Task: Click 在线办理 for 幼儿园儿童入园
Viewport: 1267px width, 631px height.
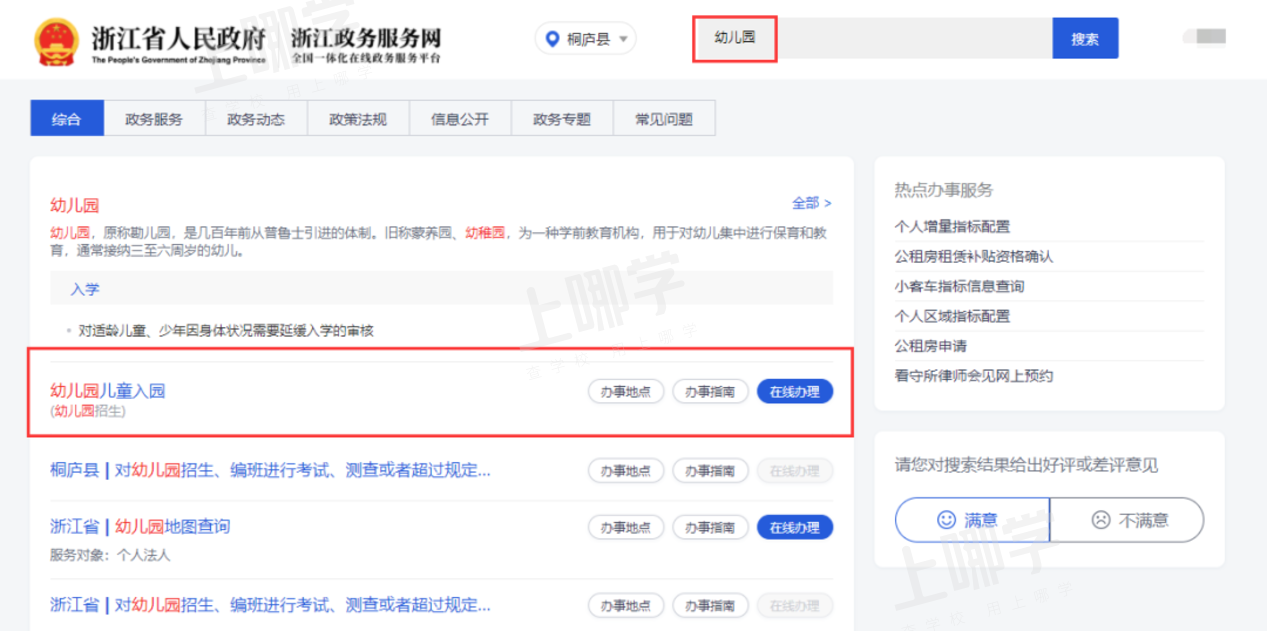Action: (x=795, y=391)
